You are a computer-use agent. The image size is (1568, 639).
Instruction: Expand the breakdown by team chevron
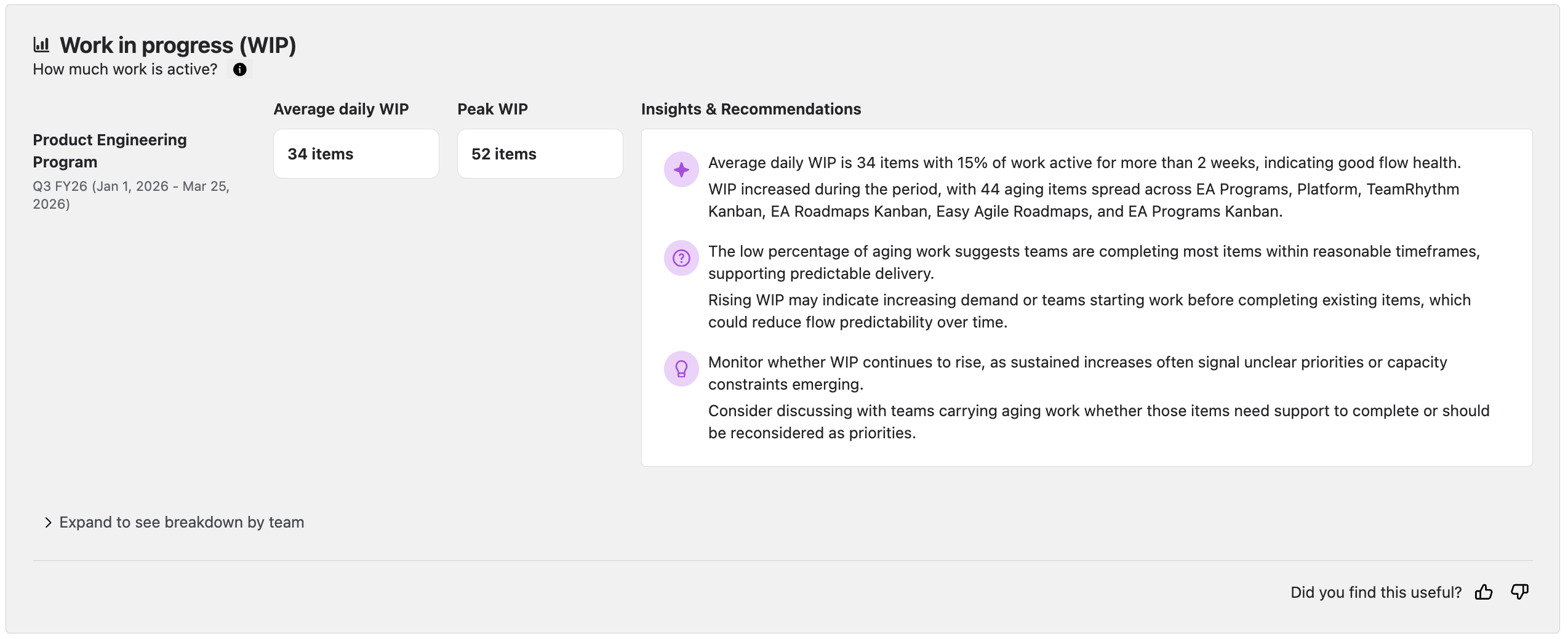tap(48, 523)
